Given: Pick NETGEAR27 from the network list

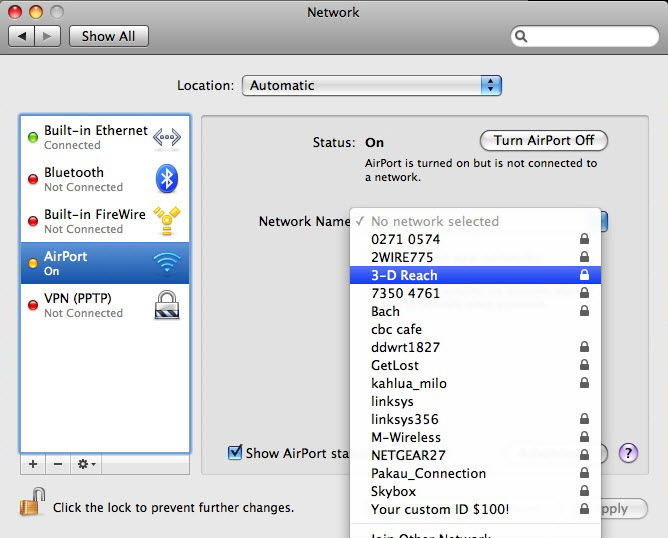Looking at the screenshot, I should click(408, 455).
